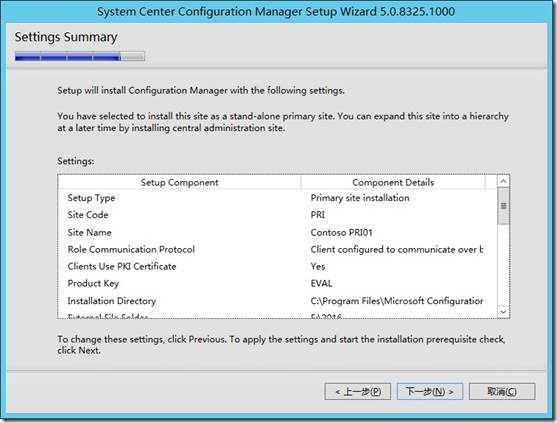Click the settings list scroll up arrow

pyautogui.click(x=503, y=181)
